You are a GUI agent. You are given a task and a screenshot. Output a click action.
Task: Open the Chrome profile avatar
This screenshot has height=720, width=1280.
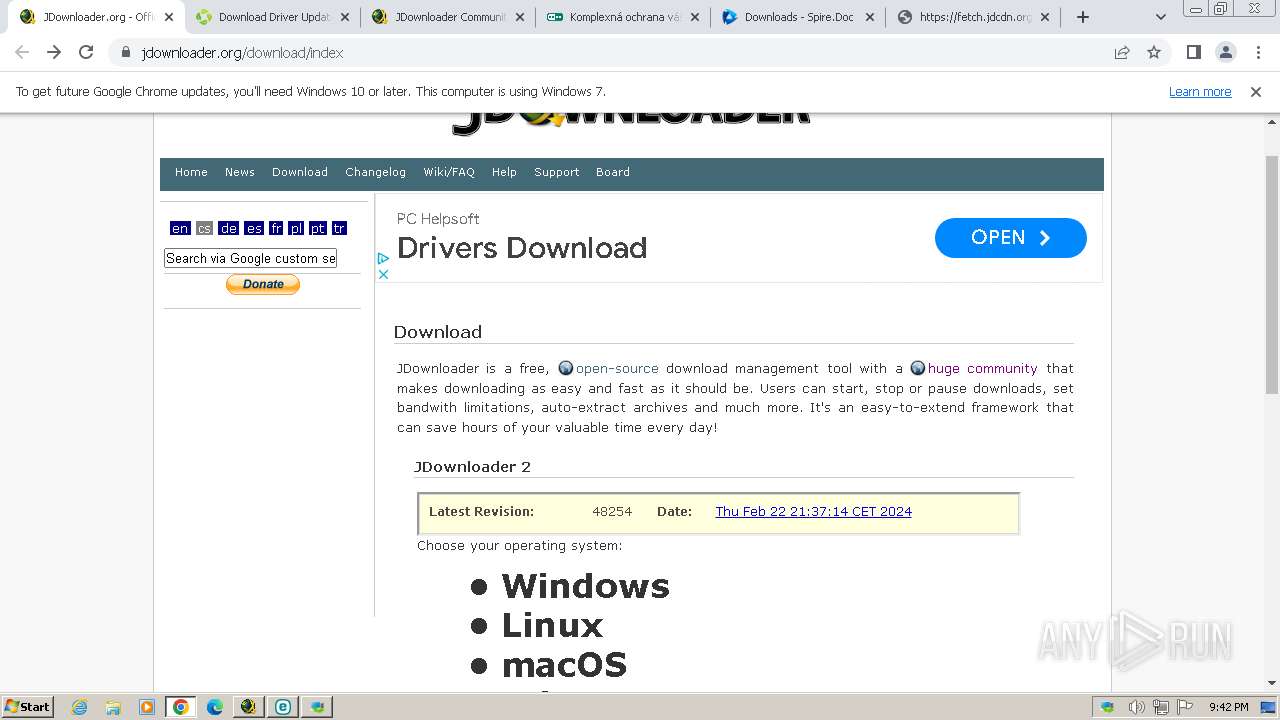pos(1225,52)
